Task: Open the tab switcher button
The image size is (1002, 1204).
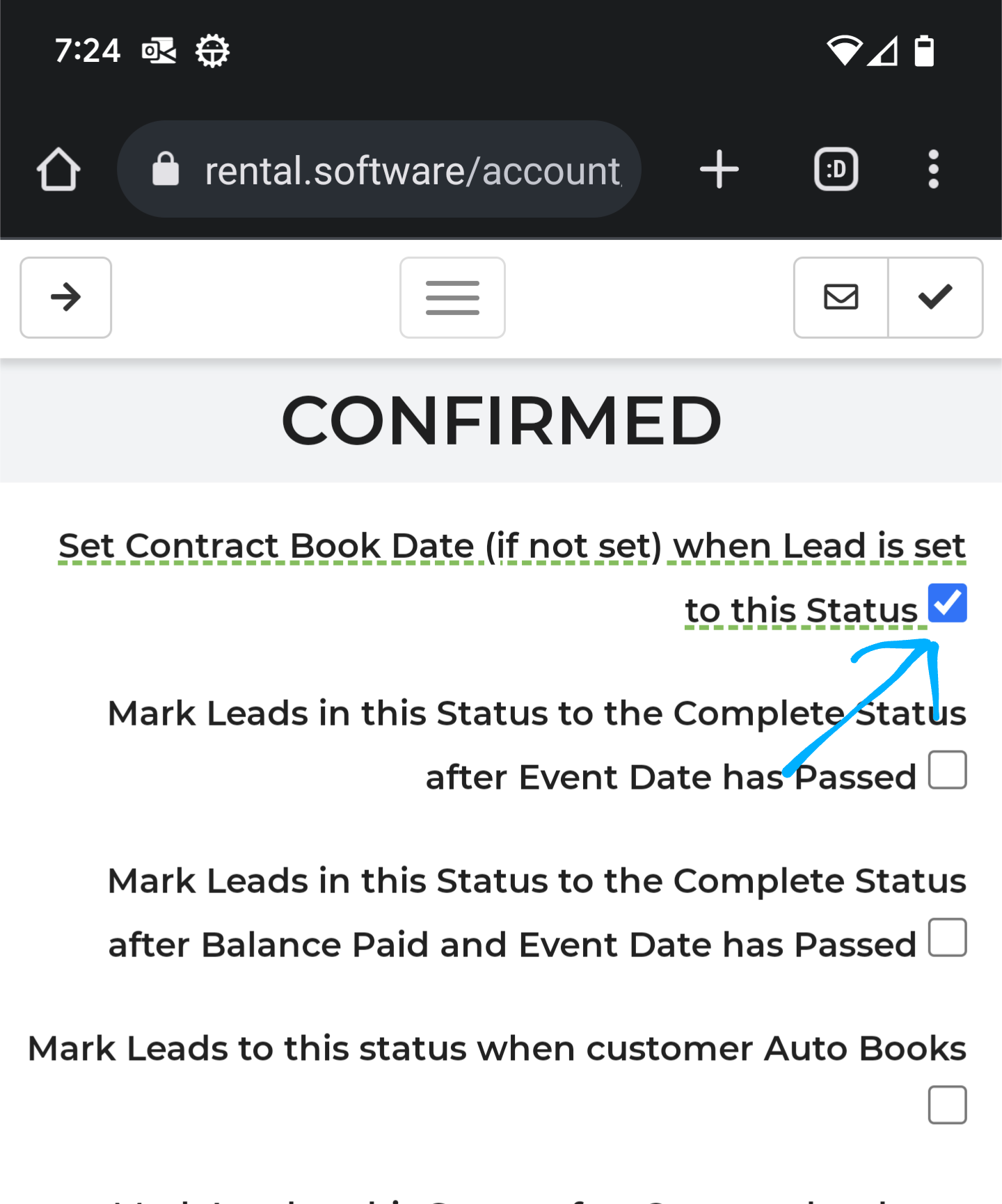Action: coord(836,170)
